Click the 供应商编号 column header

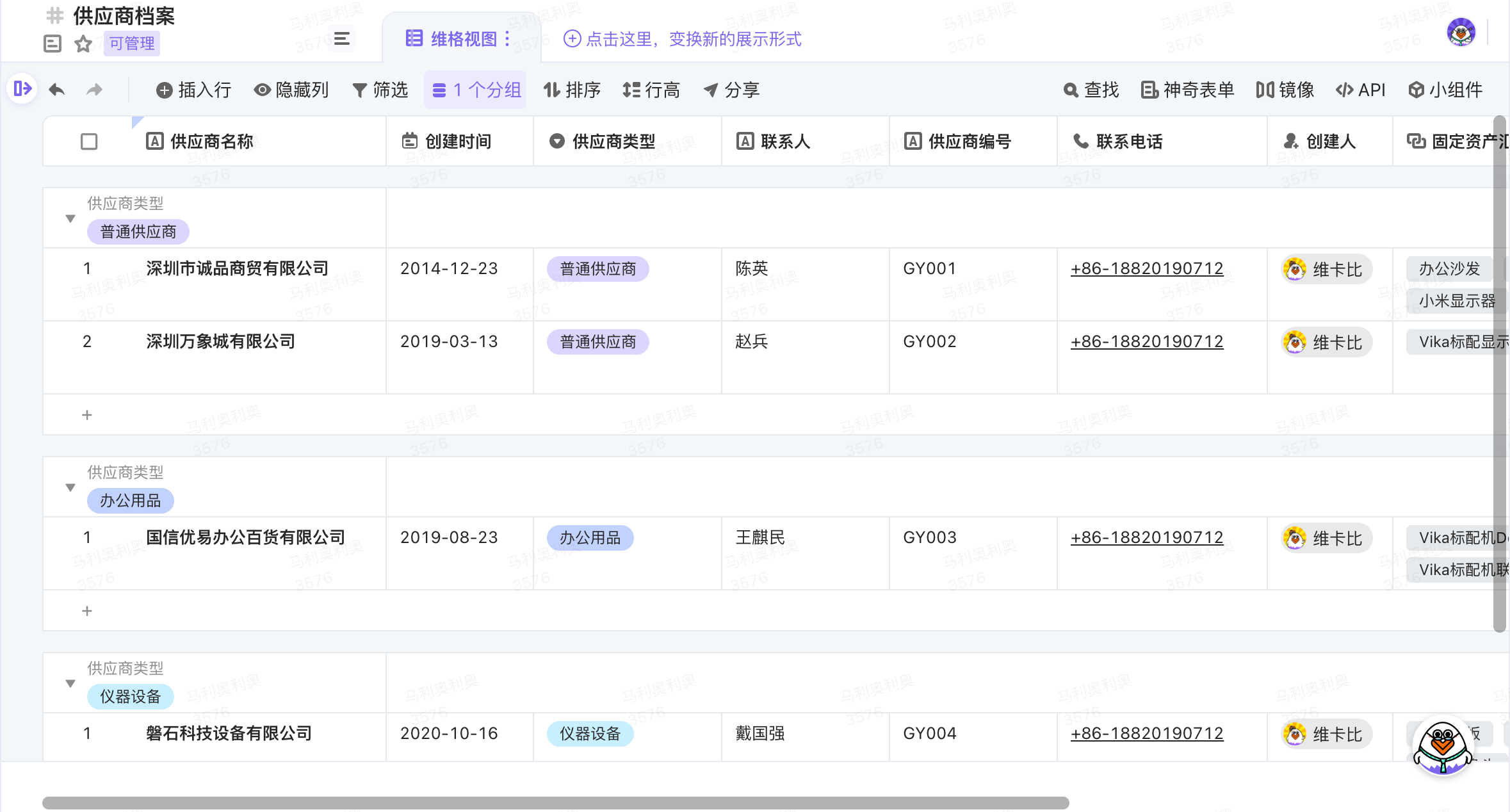973,142
